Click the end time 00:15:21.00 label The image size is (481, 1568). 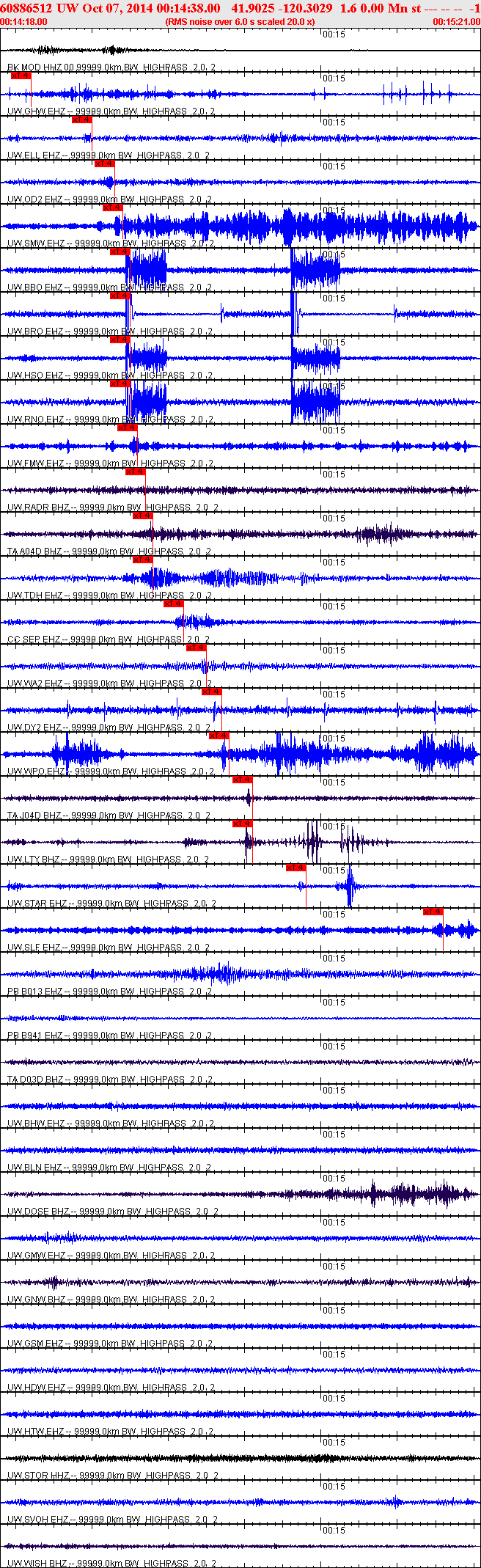pyautogui.click(x=457, y=22)
